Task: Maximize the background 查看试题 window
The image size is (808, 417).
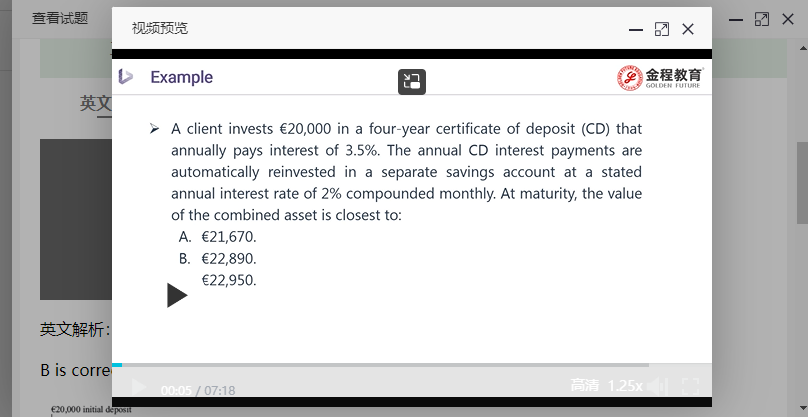Action: click(x=761, y=19)
